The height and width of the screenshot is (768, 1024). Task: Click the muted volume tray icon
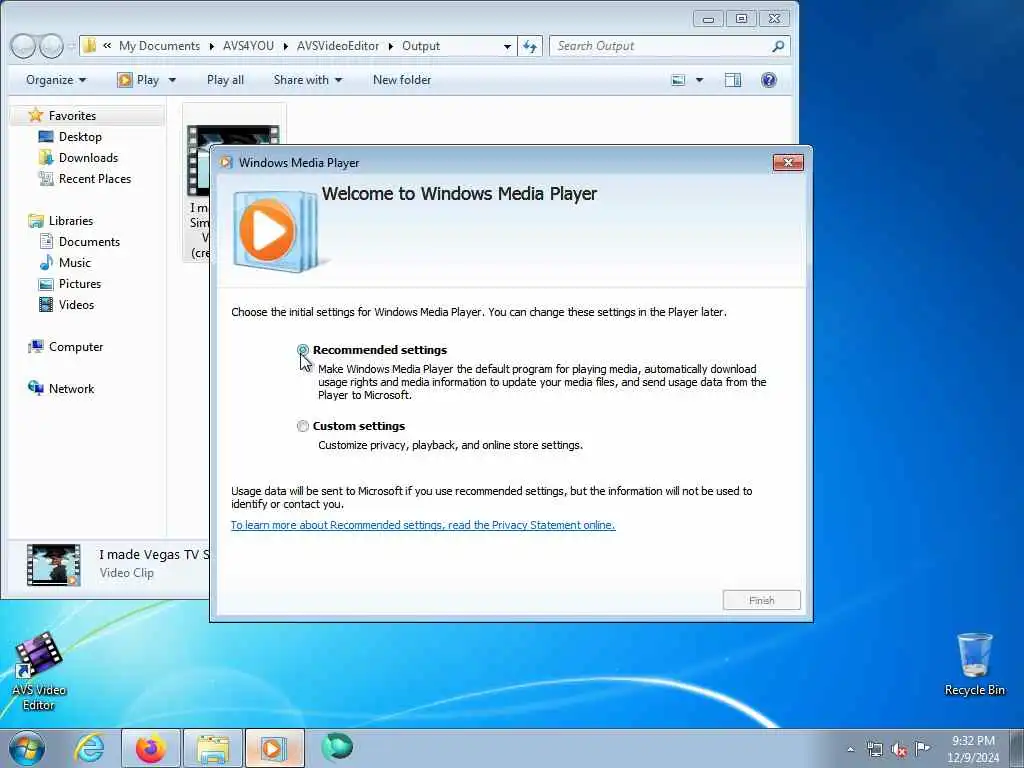(x=899, y=749)
